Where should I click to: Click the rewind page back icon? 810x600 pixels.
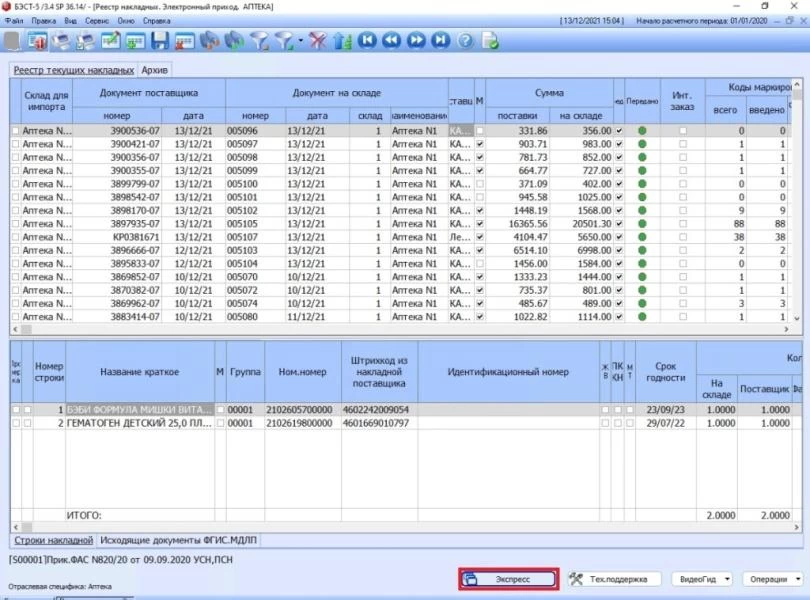[392, 40]
